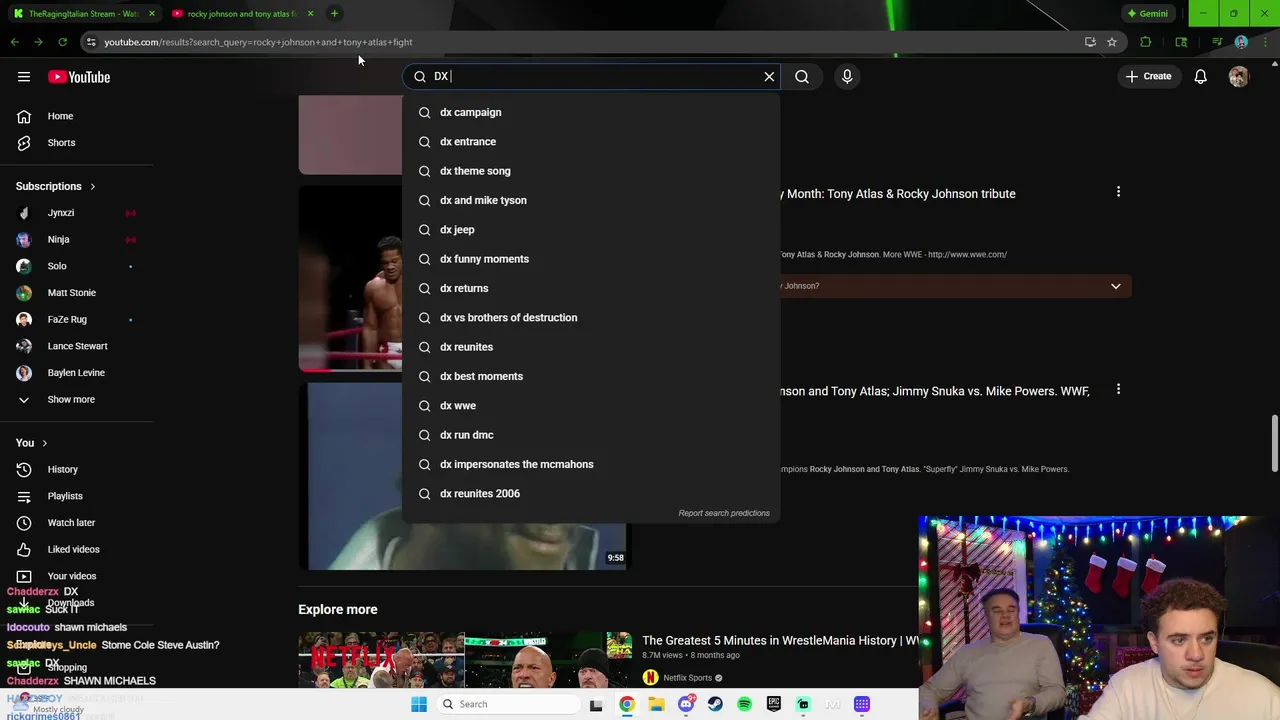
Task: Select suggestion 'dx entrance'
Action: click(590, 141)
